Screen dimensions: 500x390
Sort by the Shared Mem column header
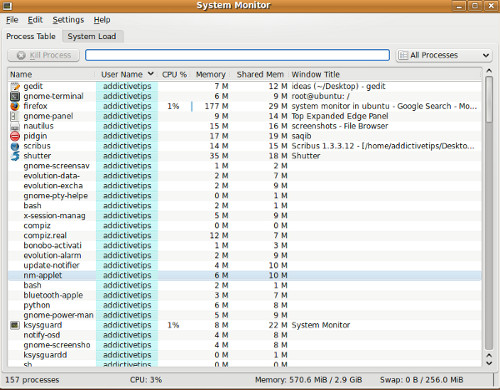coord(260,74)
